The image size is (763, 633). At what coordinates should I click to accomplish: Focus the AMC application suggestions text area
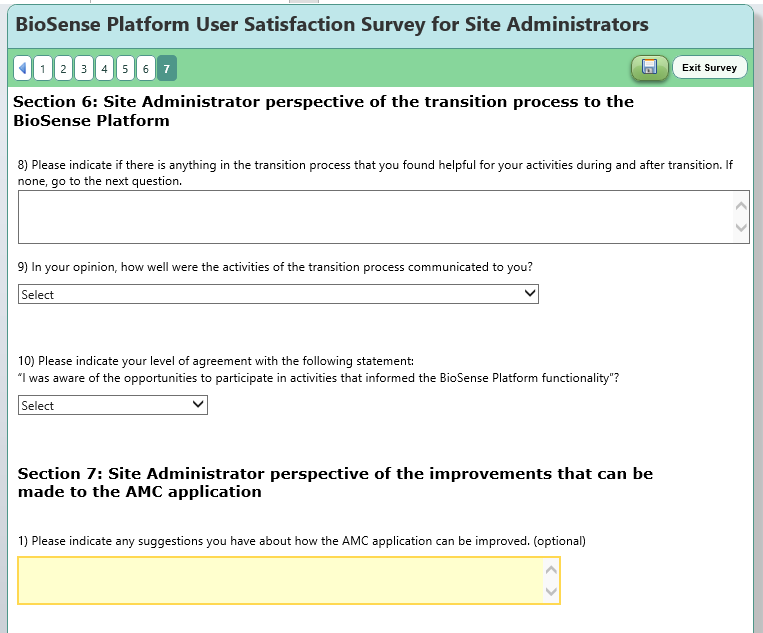pos(280,580)
